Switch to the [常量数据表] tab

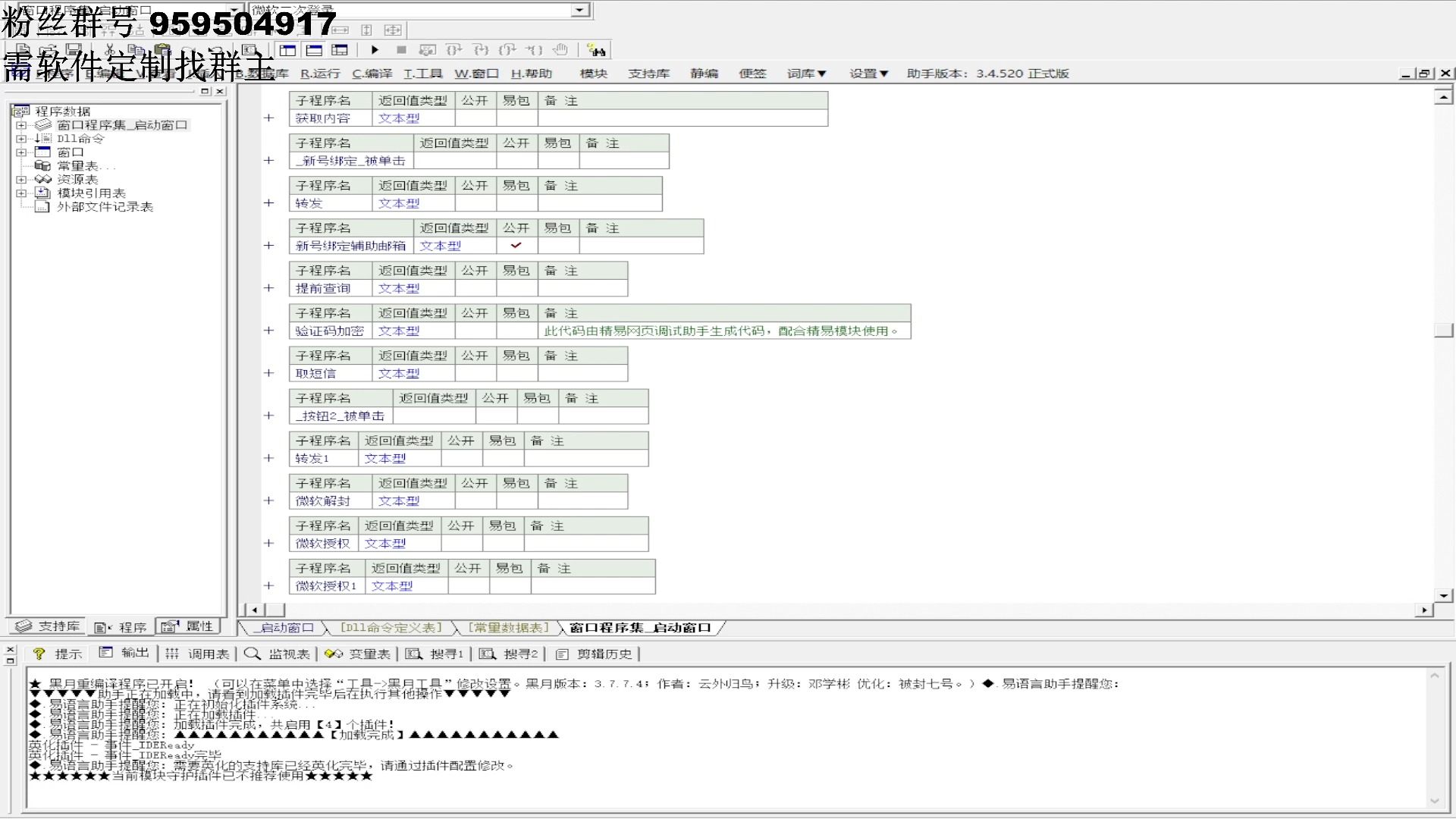pos(508,628)
